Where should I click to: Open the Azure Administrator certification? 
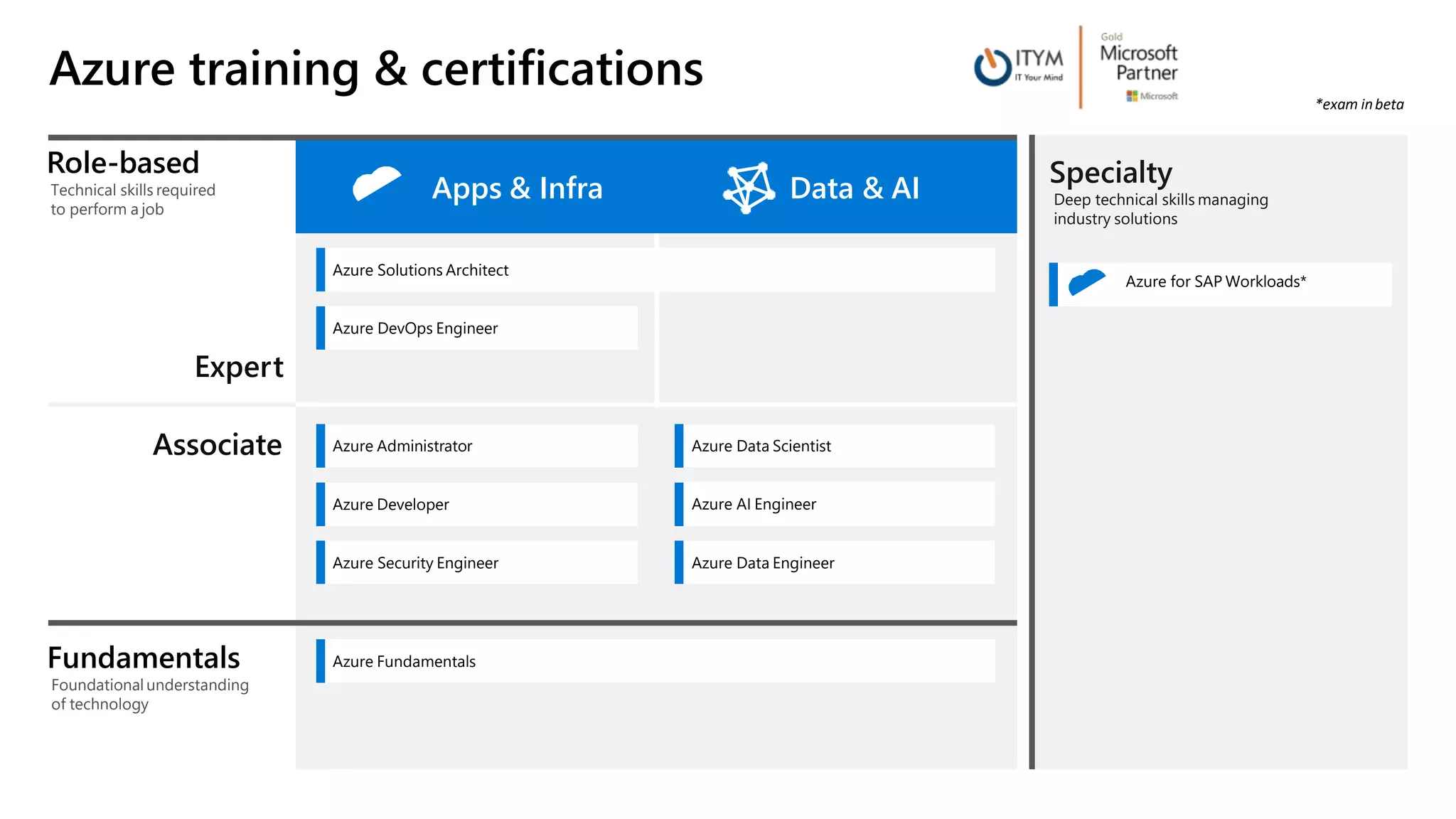[477, 446]
